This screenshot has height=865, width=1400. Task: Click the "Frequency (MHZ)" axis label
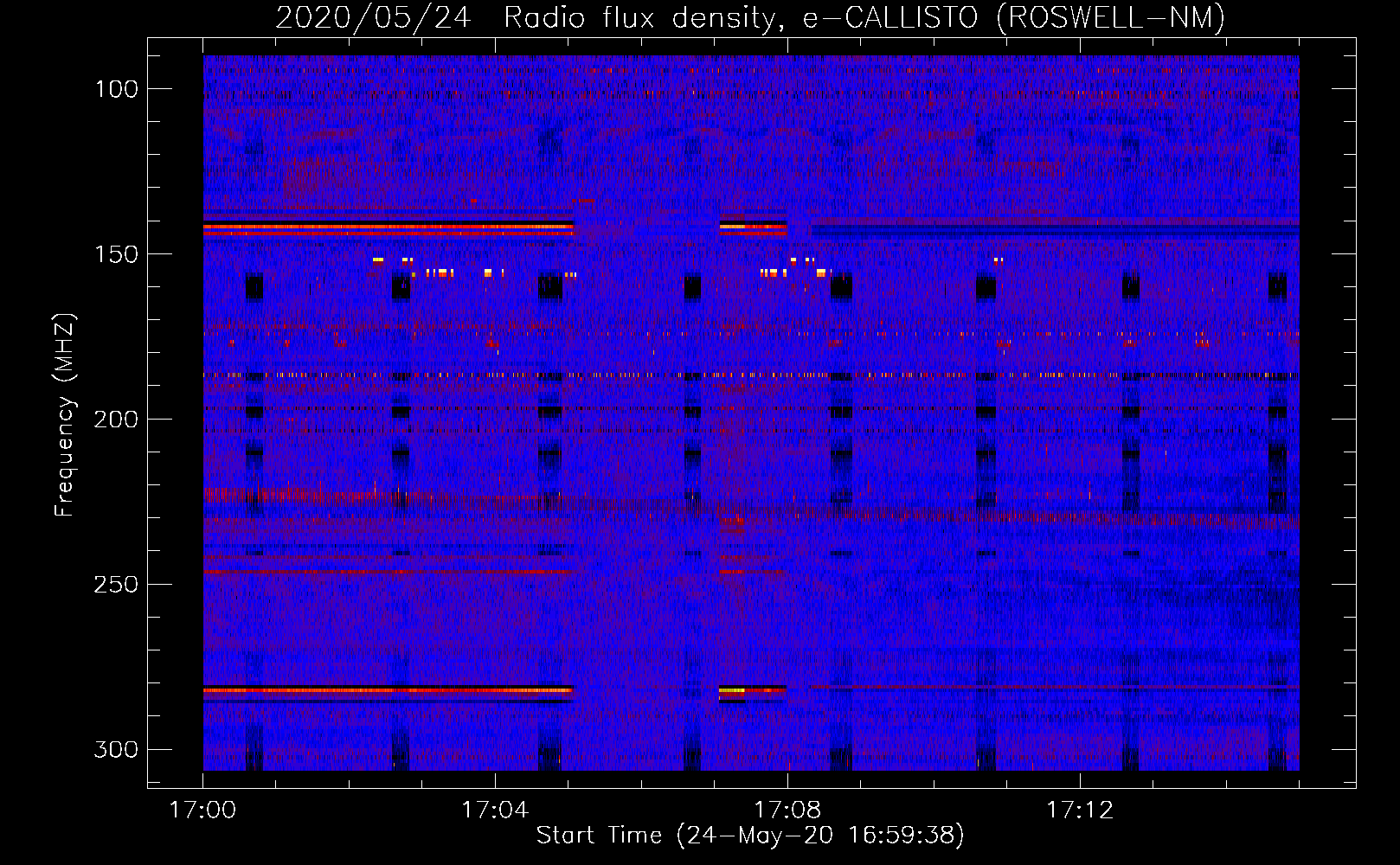[65, 415]
